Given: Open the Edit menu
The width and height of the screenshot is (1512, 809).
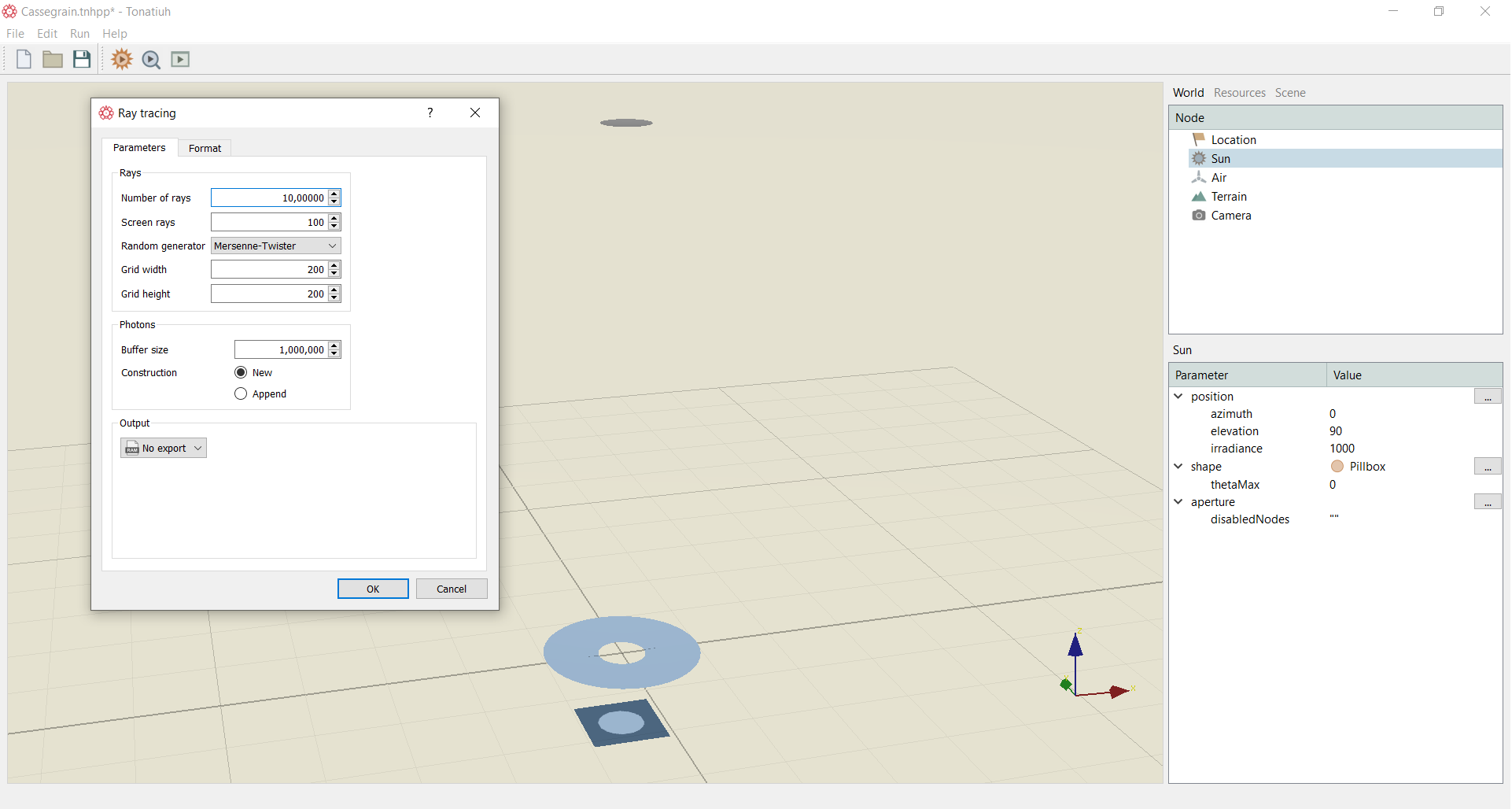Looking at the screenshot, I should tap(47, 33).
